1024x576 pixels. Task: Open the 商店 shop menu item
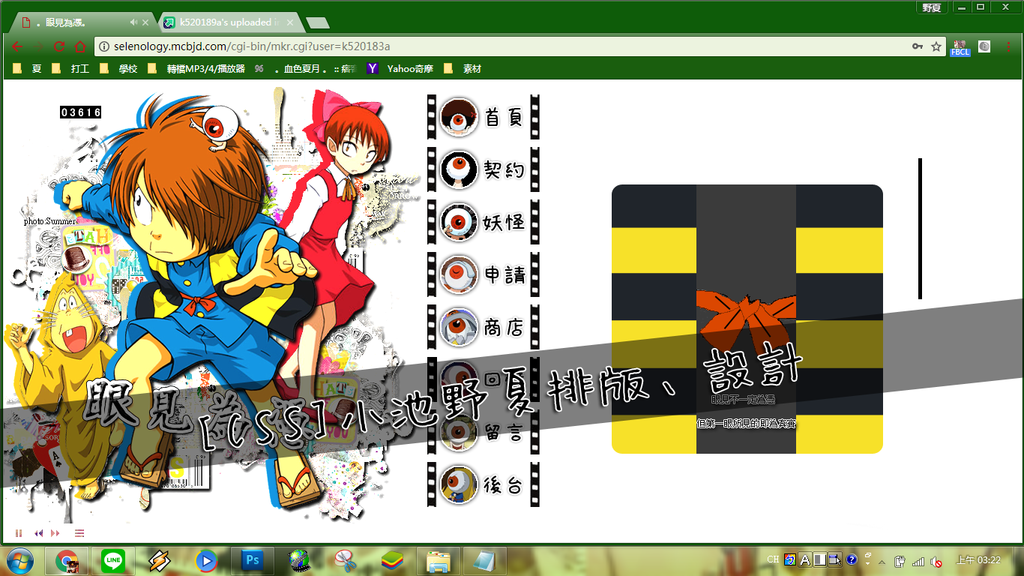(x=483, y=327)
